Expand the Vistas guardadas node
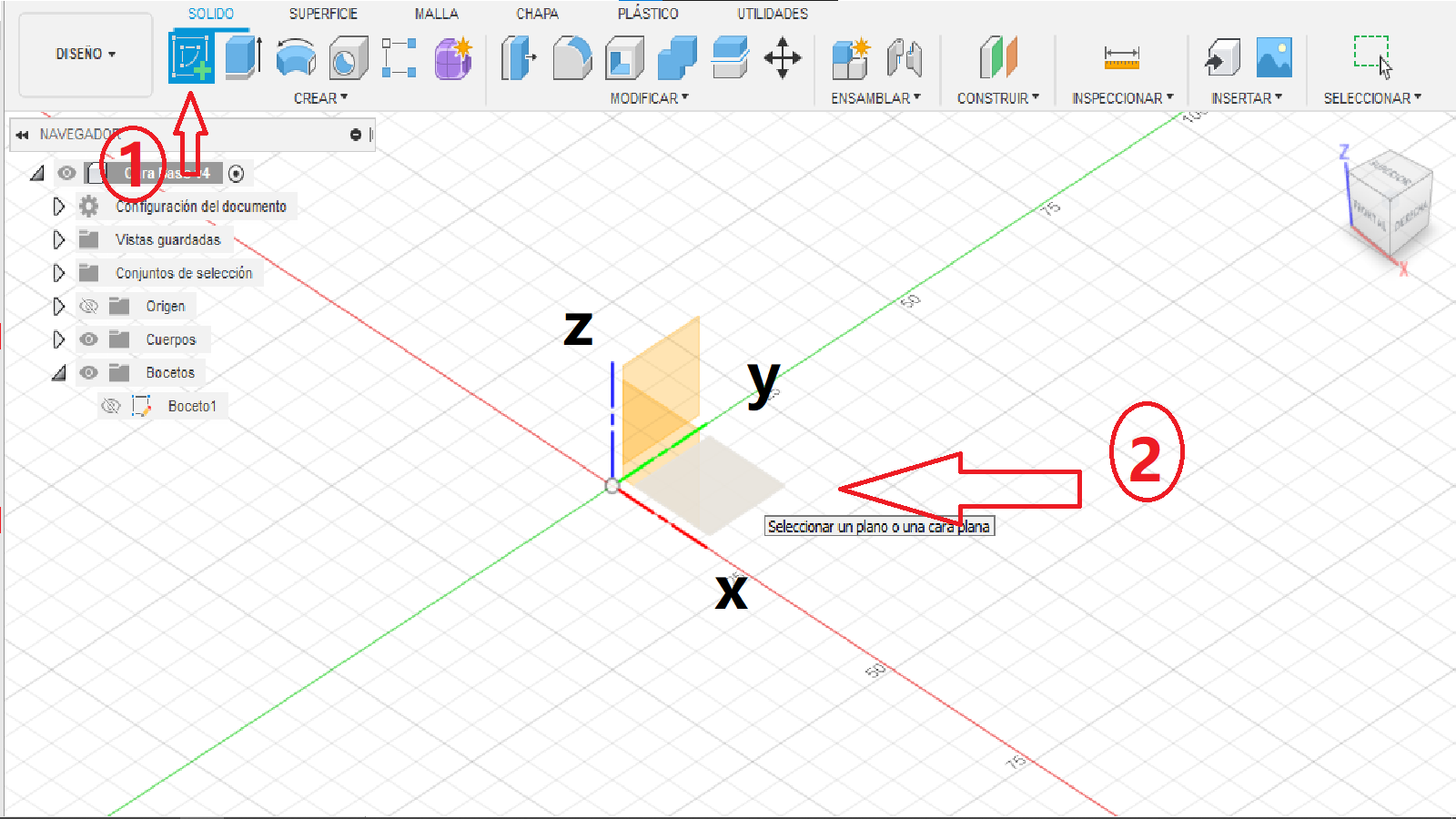This screenshot has width=1456, height=819. pyautogui.click(x=59, y=239)
